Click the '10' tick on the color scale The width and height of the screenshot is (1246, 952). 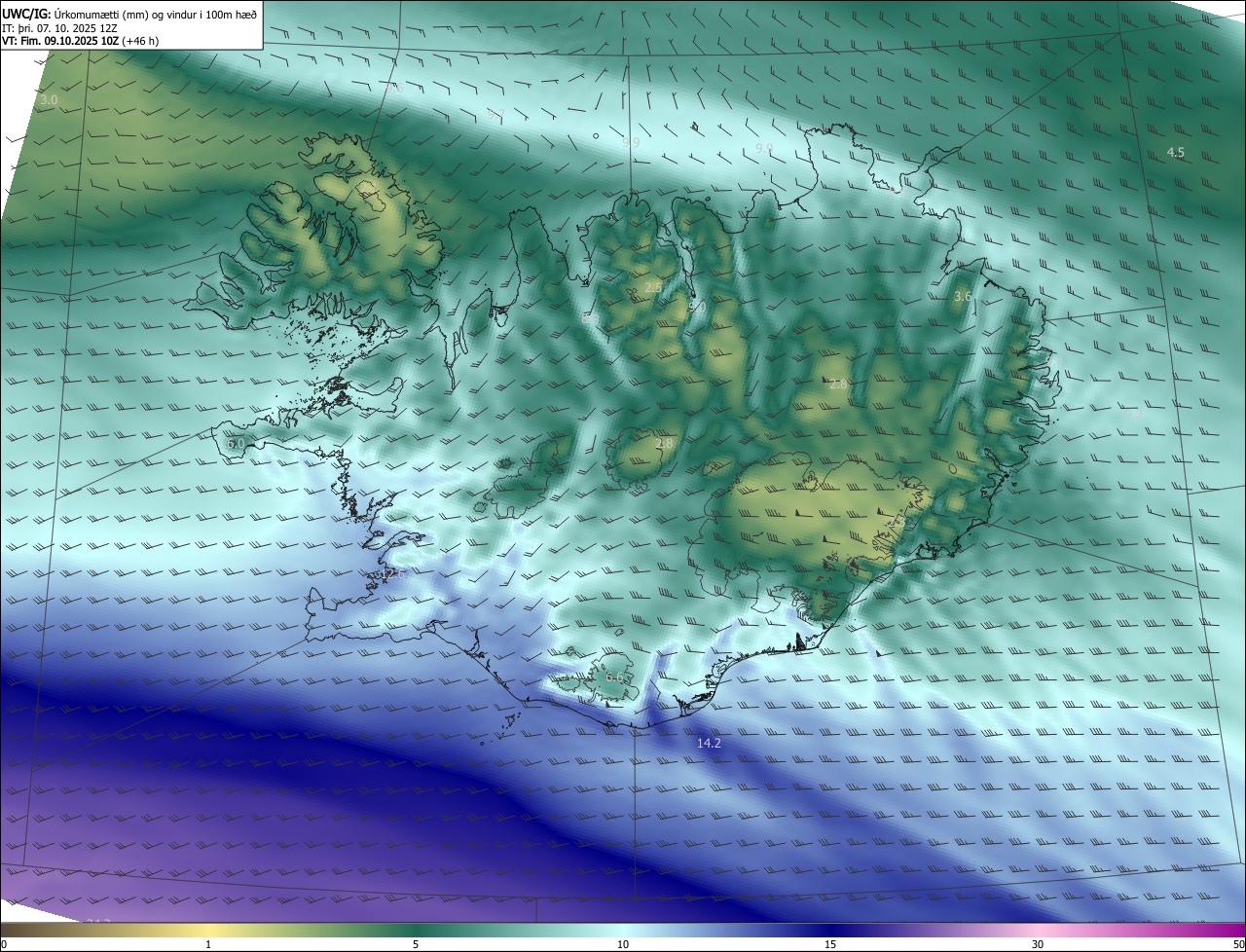(x=623, y=945)
